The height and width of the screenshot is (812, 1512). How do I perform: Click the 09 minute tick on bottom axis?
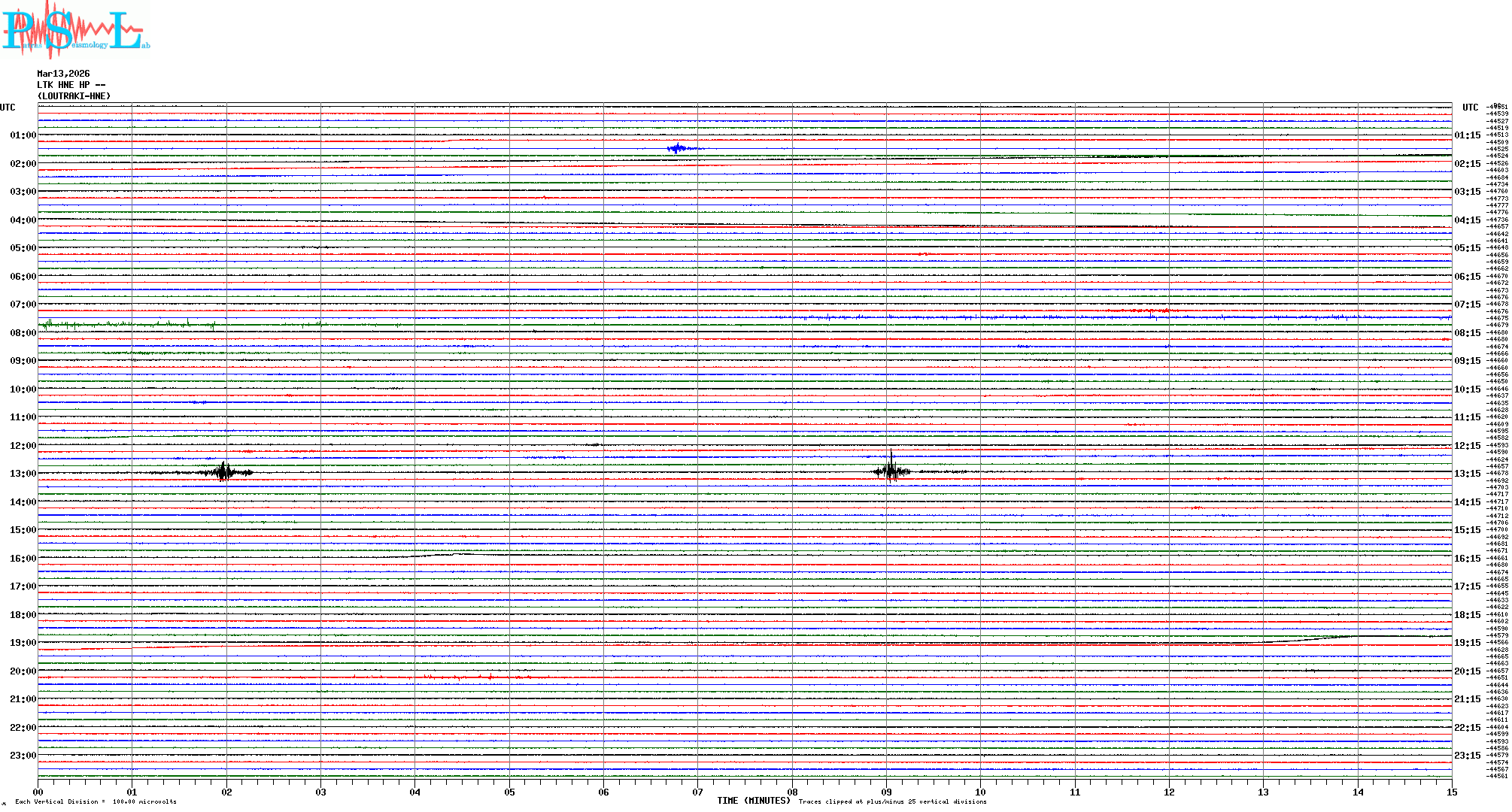[x=886, y=792]
